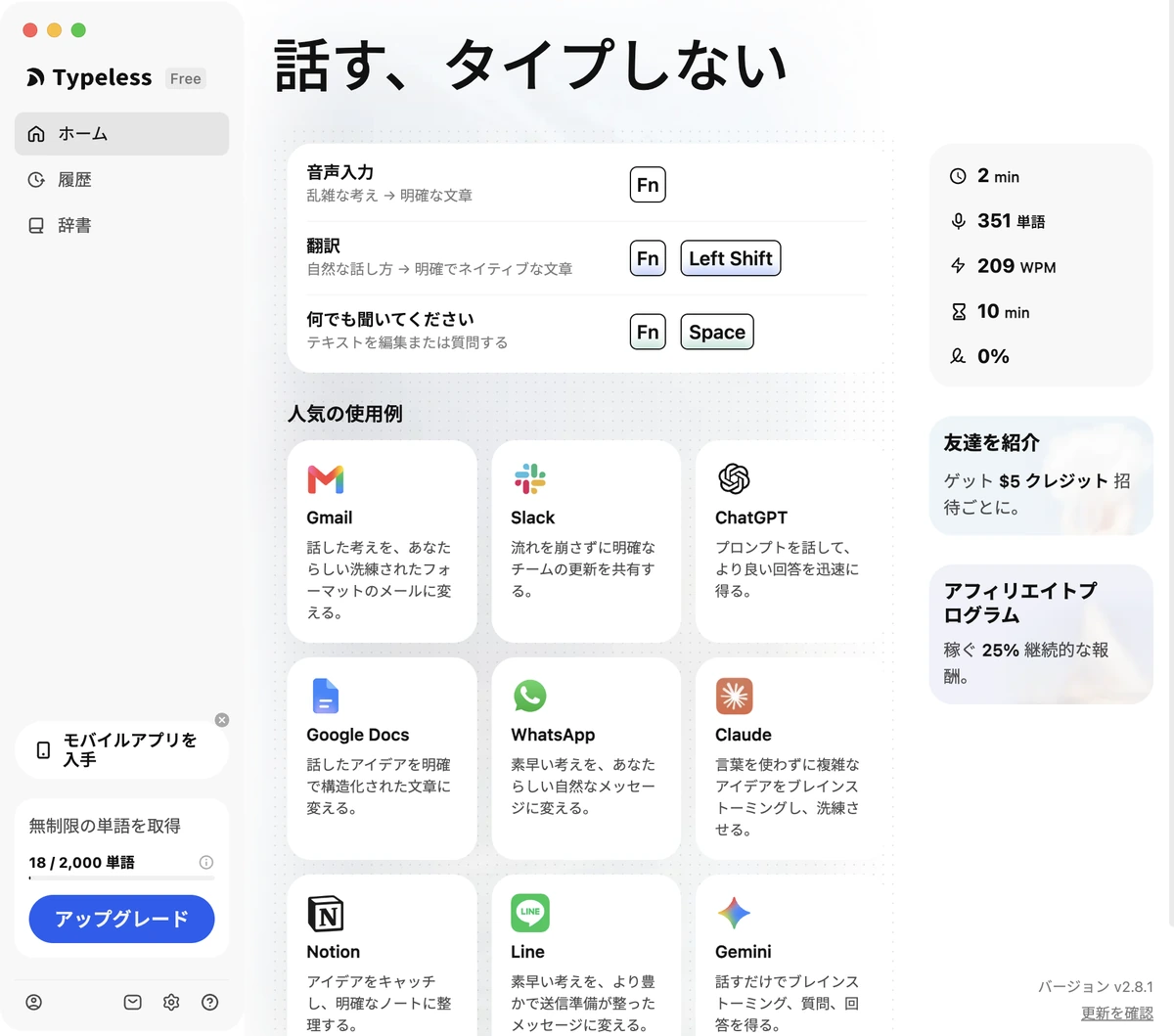Click the clock icon beside 2 min
This screenshot has height=1036, width=1174.
coord(958,176)
